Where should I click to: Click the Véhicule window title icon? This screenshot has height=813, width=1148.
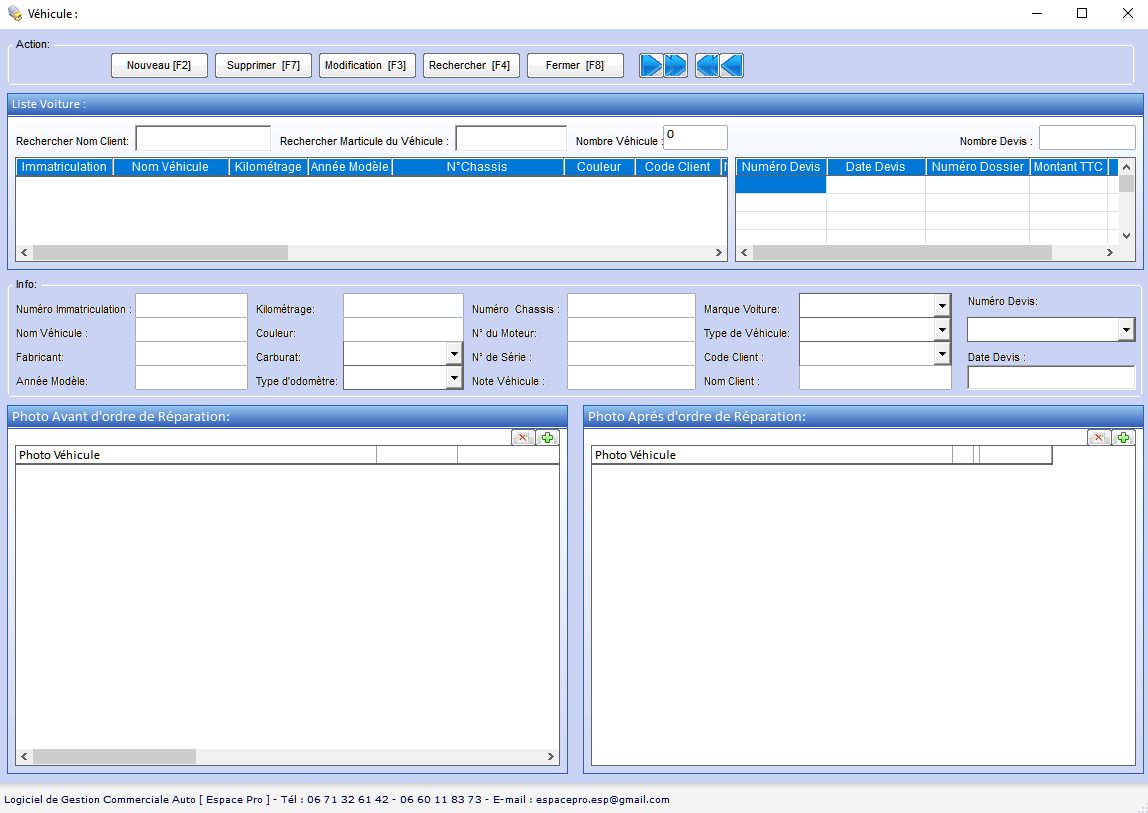15,13
